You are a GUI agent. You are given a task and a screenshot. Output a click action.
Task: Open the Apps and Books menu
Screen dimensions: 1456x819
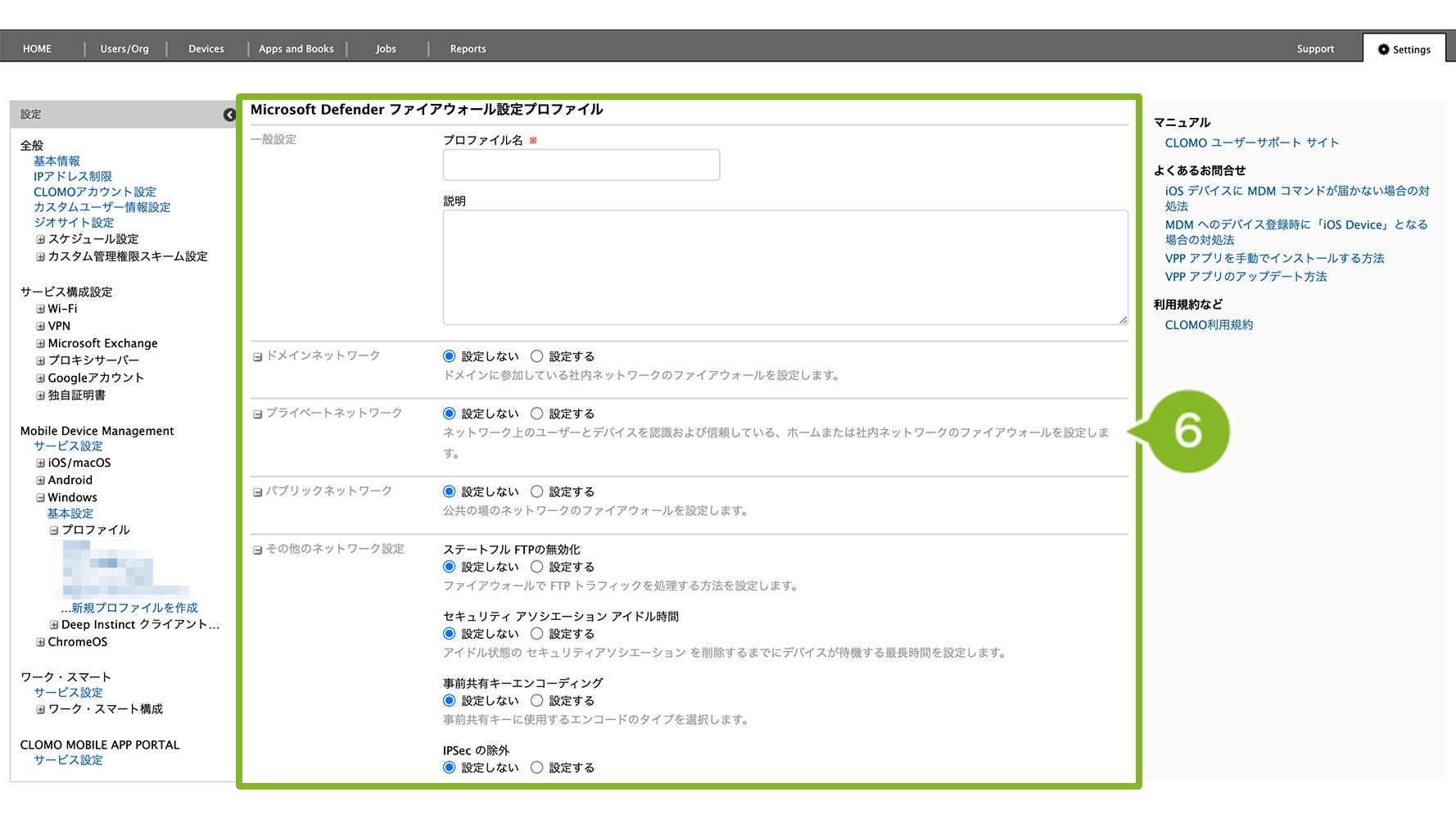[x=296, y=49]
